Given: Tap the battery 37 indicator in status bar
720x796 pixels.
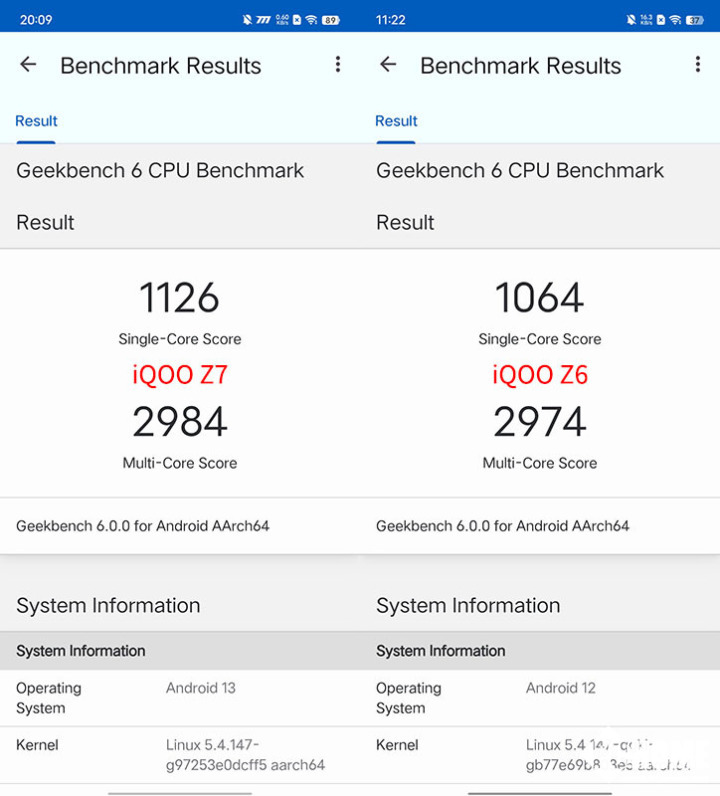Looking at the screenshot, I should [694, 20].
